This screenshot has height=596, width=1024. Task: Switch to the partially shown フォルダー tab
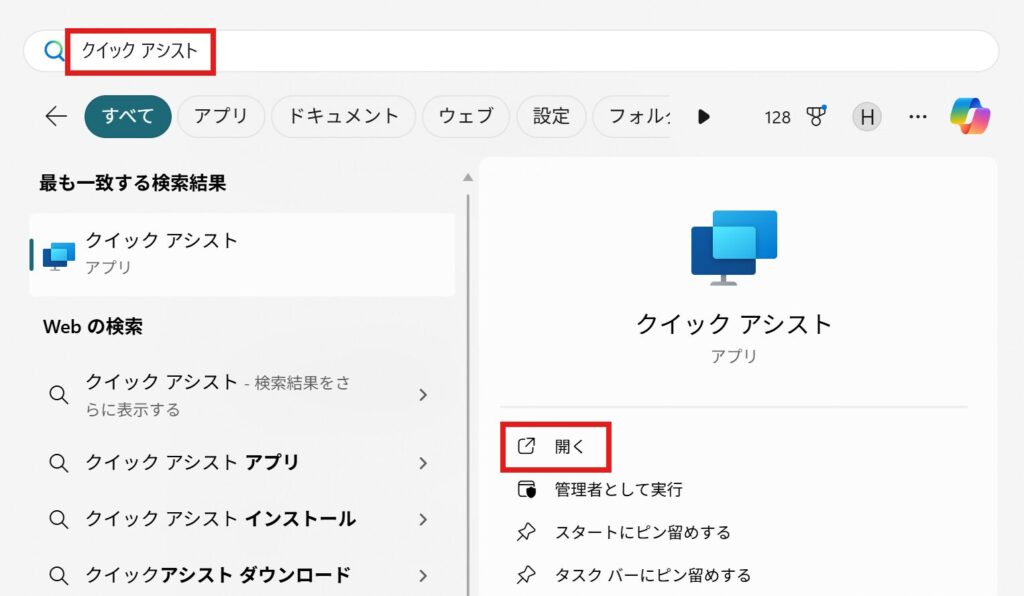point(632,116)
